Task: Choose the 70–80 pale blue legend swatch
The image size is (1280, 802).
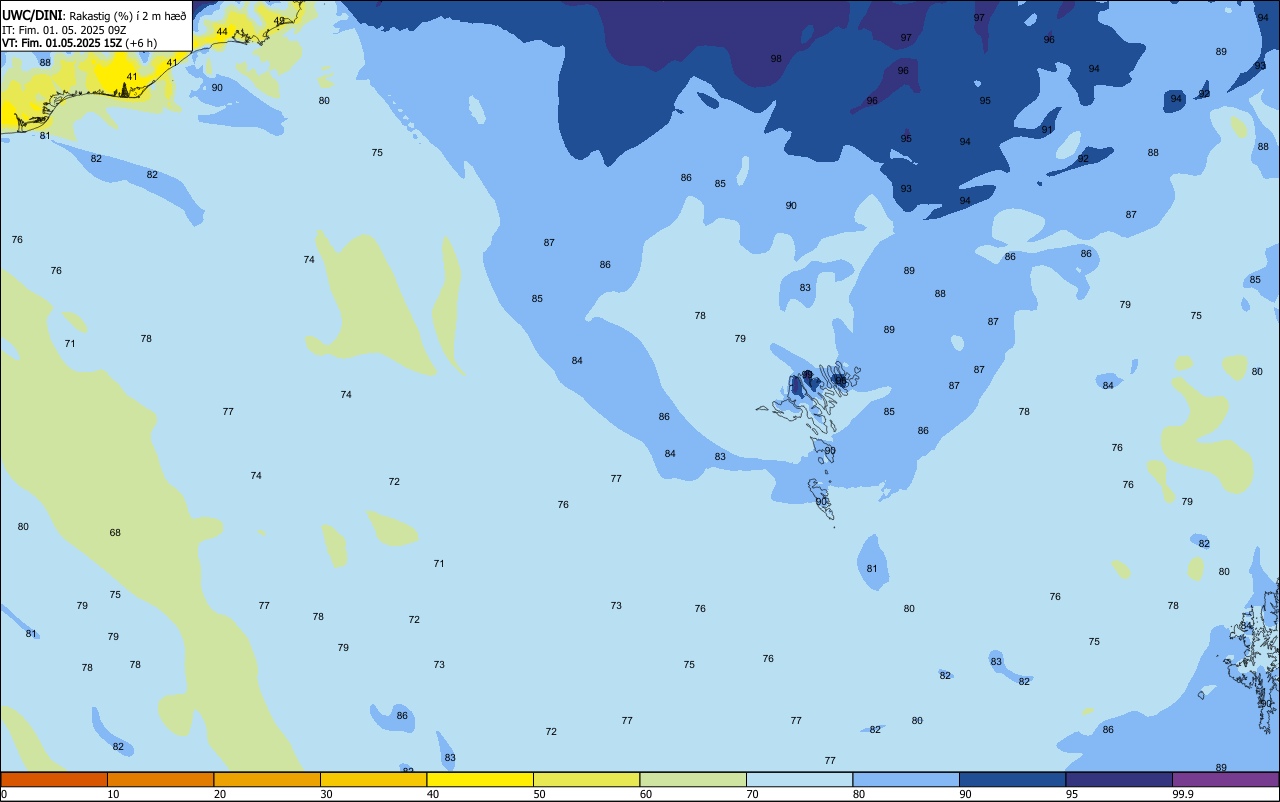Action: coord(799,779)
